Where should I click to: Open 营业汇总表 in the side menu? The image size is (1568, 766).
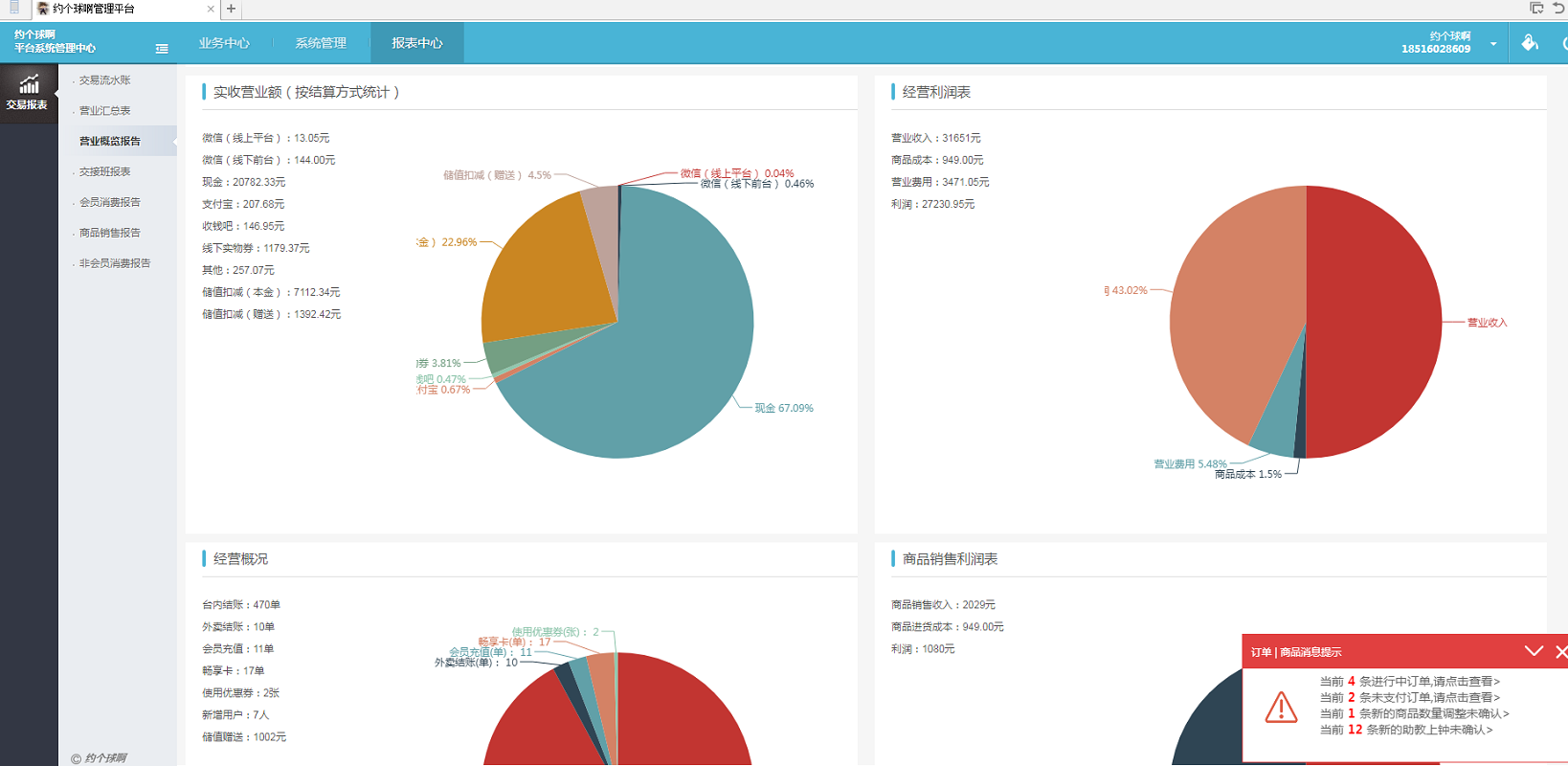click(x=104, y=111)
